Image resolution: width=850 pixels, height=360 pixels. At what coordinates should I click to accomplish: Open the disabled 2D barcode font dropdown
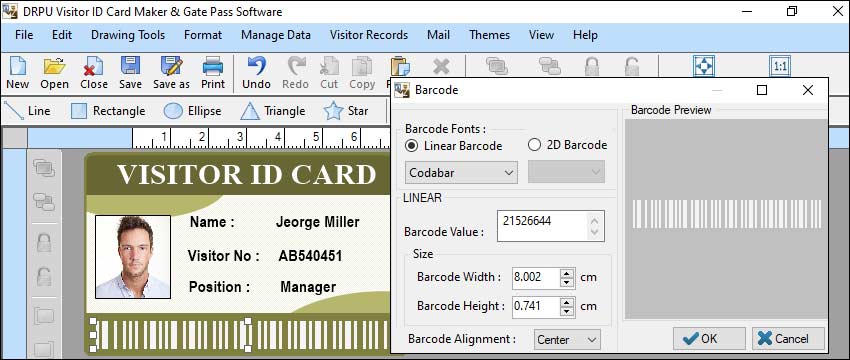[x=566, y=172]
